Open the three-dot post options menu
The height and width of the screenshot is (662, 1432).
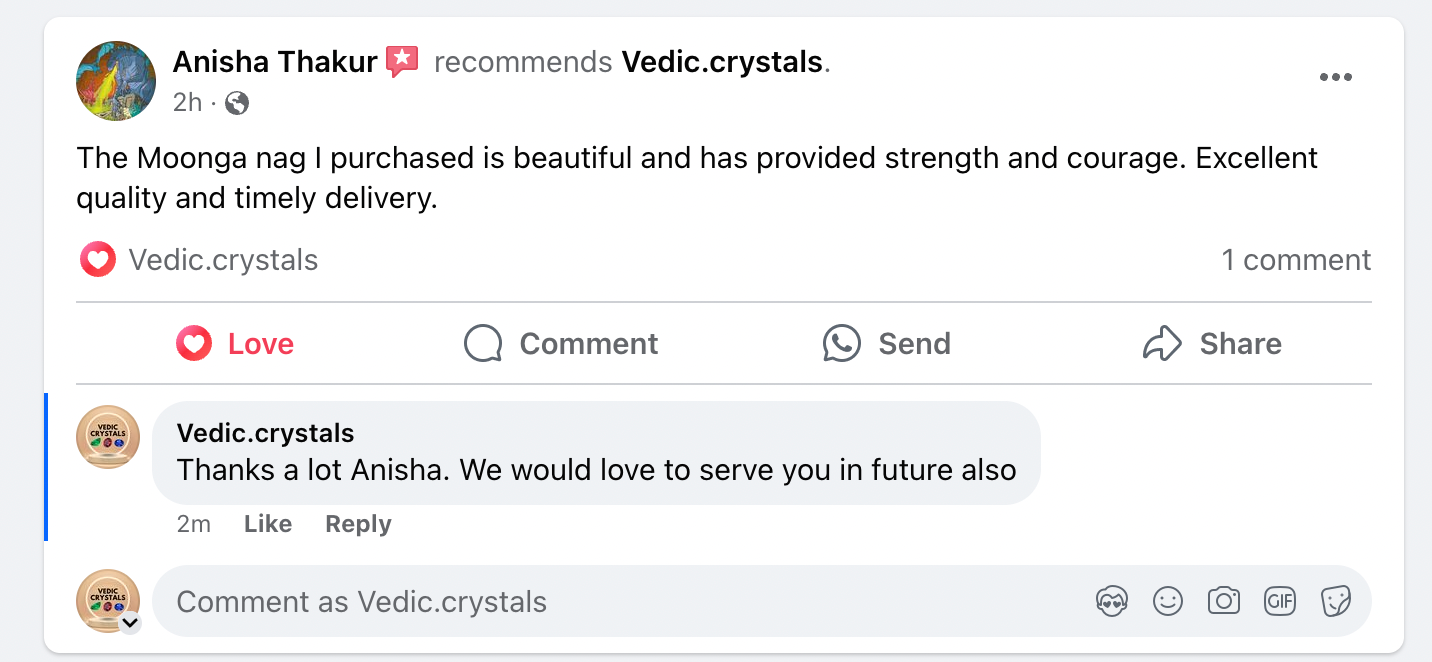[1335, 78]
